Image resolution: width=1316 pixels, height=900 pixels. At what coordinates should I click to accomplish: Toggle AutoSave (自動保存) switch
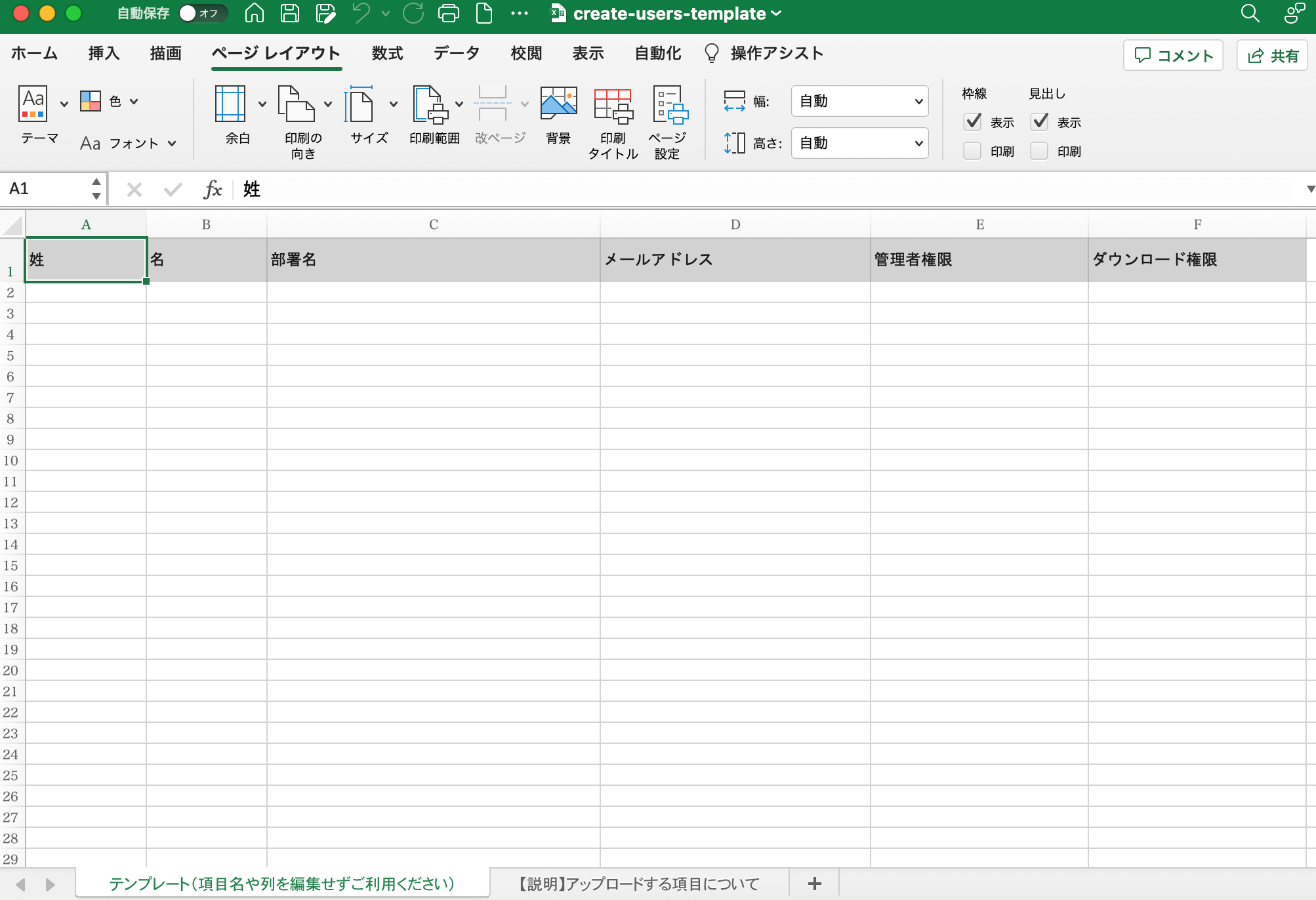tap(203, 13)
